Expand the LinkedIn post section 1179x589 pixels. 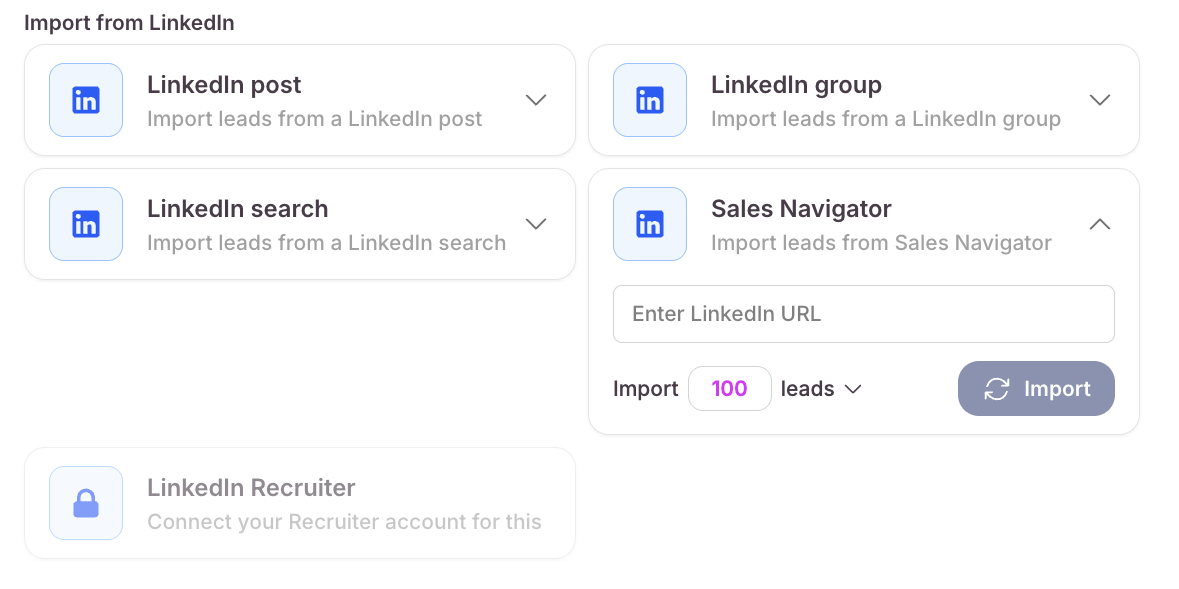point(536,100)
